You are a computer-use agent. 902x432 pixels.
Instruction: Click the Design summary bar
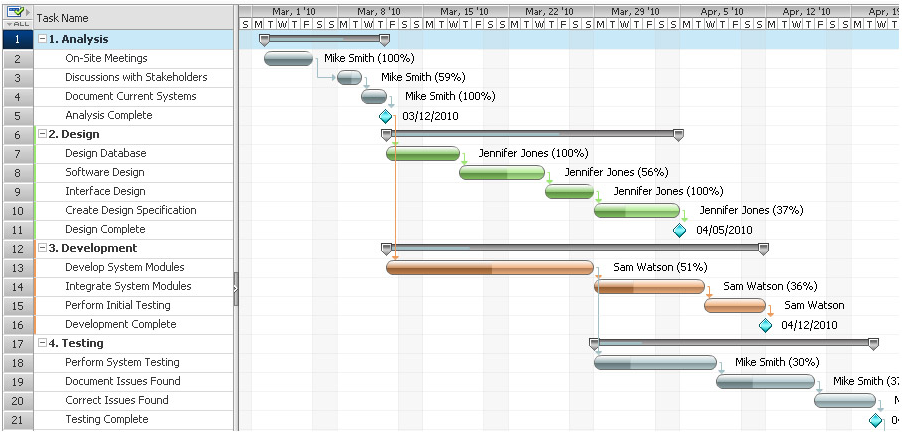(532, 133)
